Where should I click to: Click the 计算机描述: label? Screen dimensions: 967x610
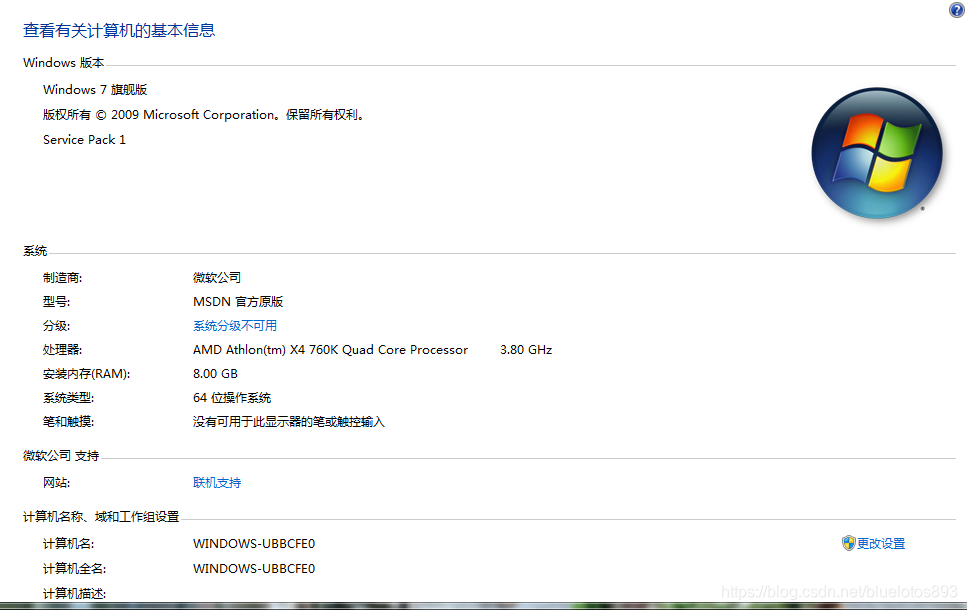(75, 593)
